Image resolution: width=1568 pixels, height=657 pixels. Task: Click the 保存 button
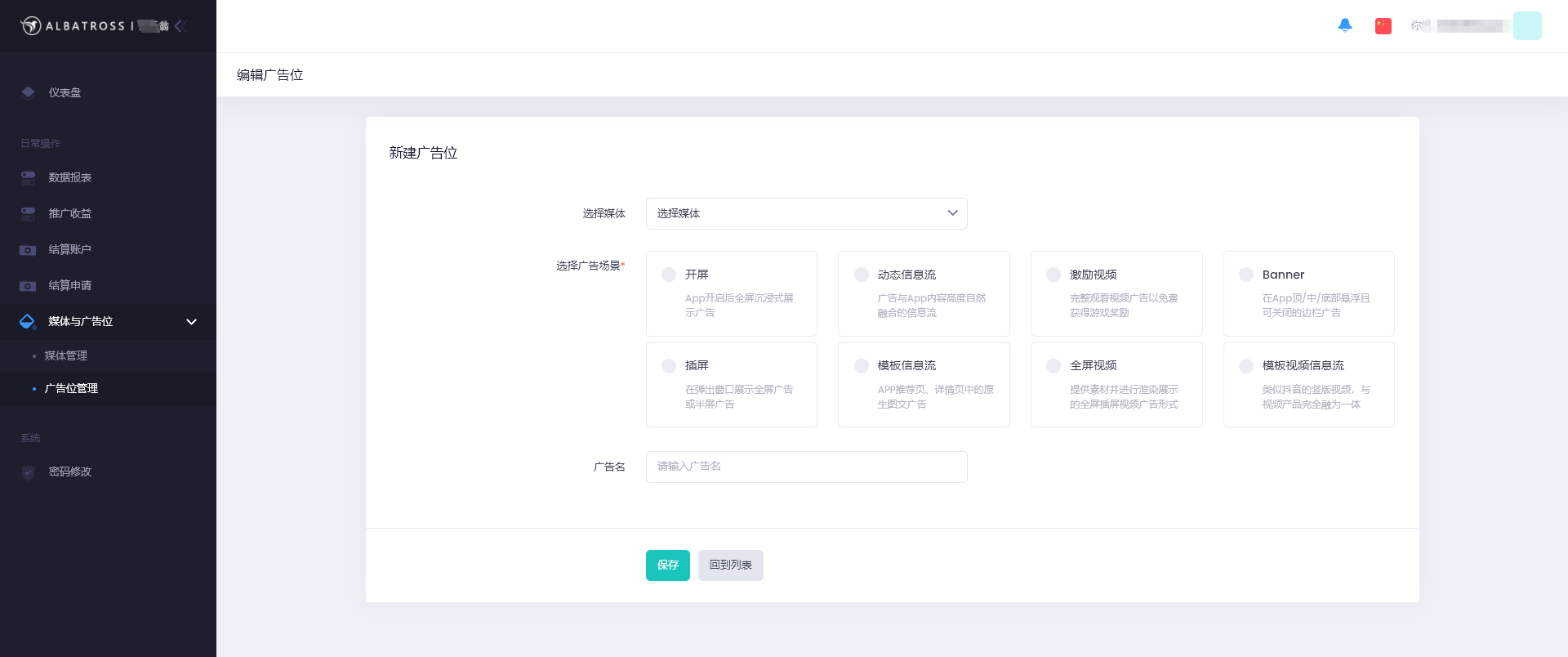[x=667, y=565]
